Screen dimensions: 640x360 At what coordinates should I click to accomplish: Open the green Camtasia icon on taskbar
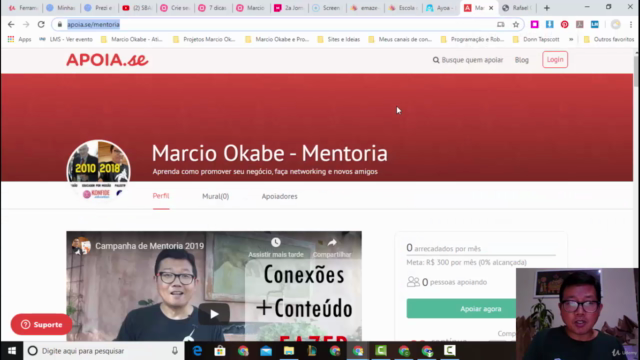click(x=381, y=351)
